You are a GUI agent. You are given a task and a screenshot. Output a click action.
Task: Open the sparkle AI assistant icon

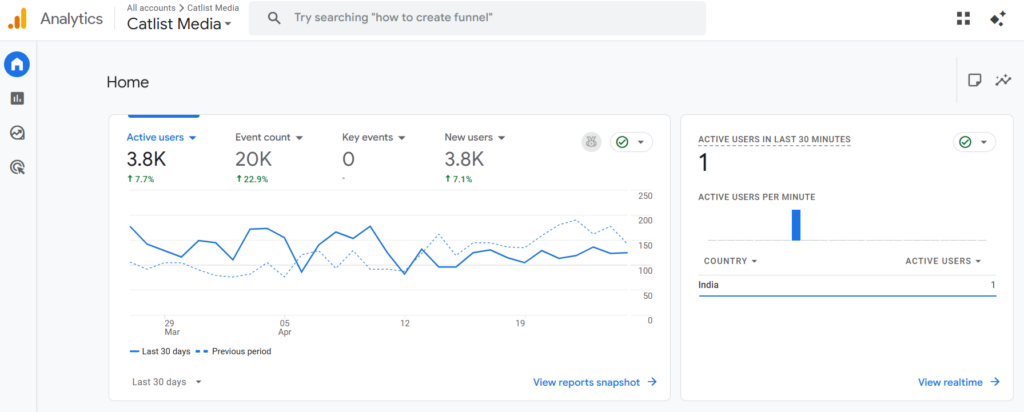click(997, 18)
